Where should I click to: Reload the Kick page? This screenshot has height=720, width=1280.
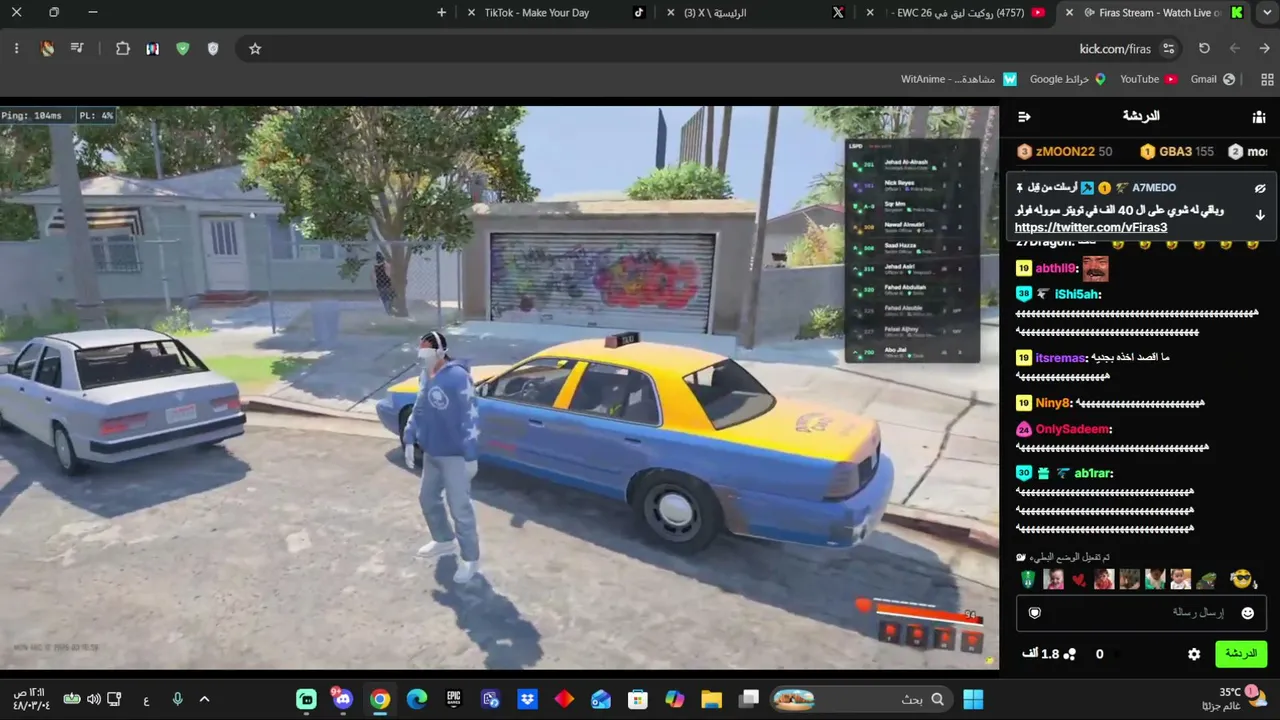click(x=1204, y=48)
